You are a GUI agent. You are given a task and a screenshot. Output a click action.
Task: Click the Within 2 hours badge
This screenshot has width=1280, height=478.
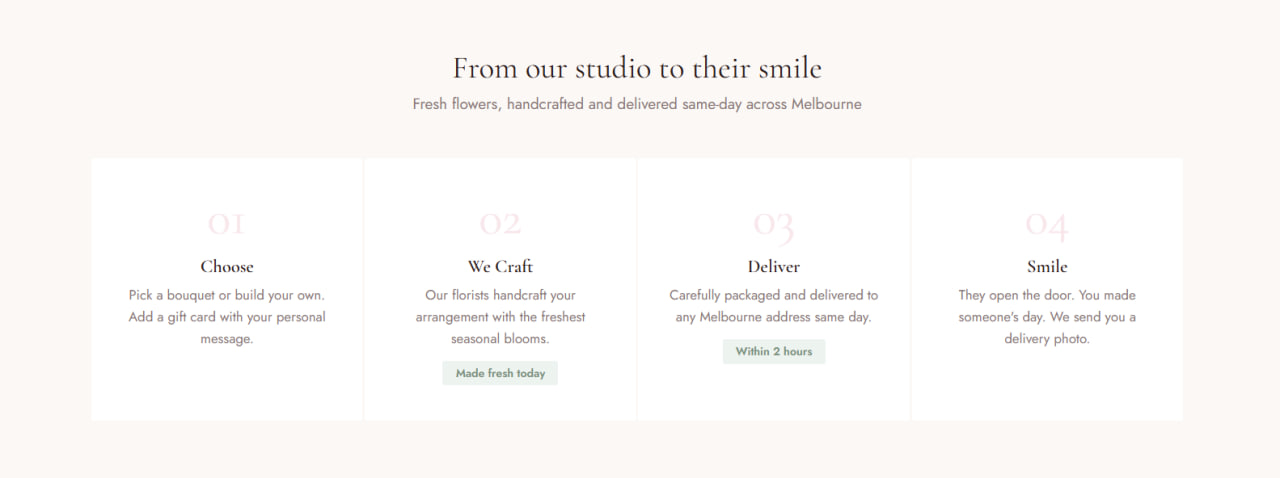click(774, 351)
